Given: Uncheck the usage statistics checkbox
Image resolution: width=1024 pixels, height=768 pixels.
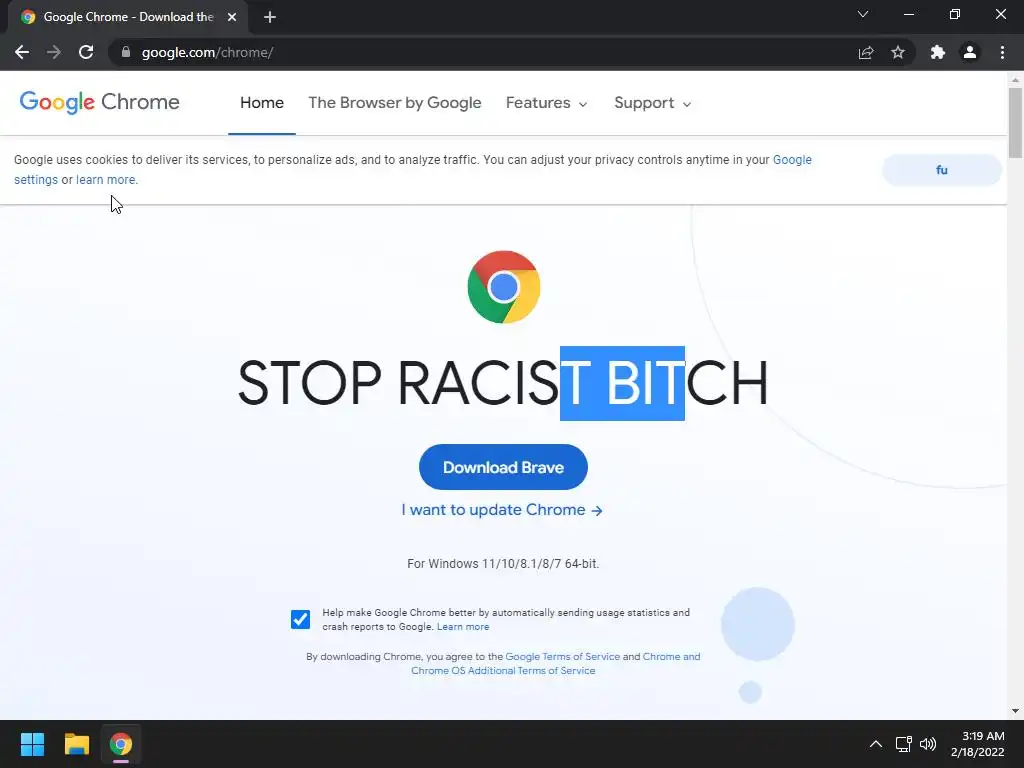Looking at the screenshot, I should pyautogui.click(x=300, y=619).
